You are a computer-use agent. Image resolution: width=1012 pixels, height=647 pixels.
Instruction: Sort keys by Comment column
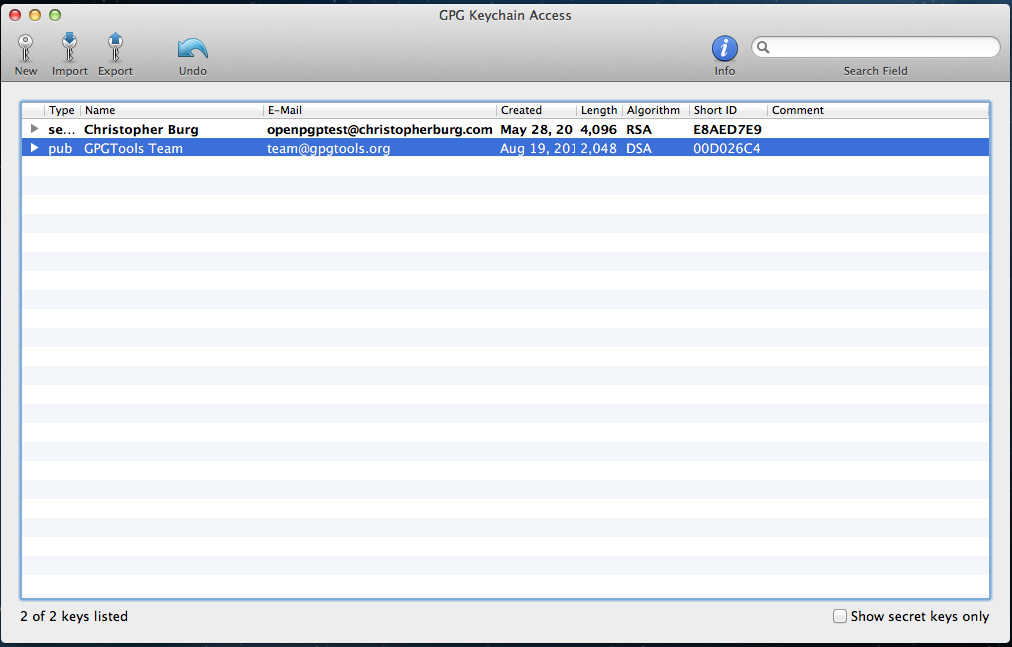(x=878, y=110)
